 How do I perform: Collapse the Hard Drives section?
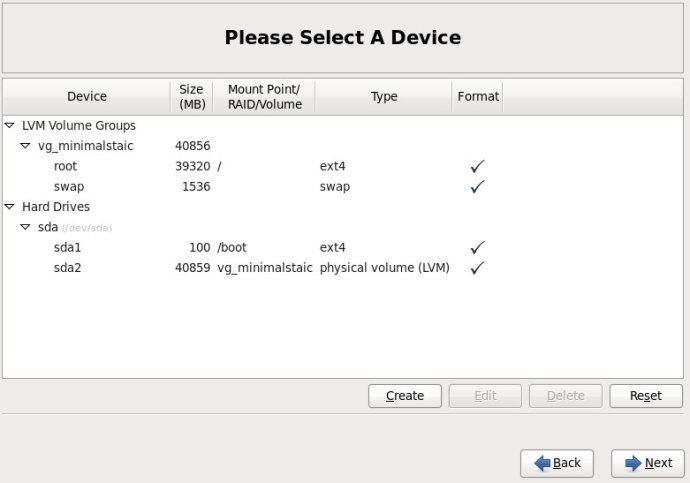click(9, 206)
